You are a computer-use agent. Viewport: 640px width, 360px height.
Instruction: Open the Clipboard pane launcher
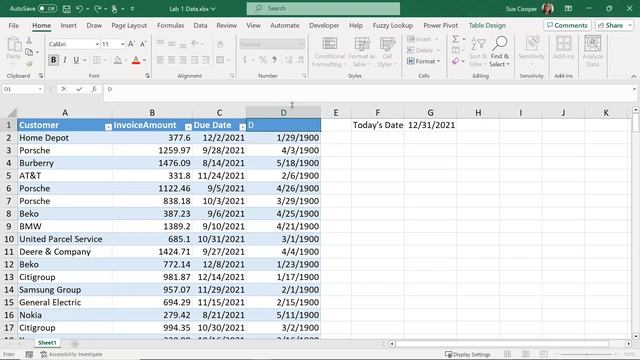tap(41, 76)
